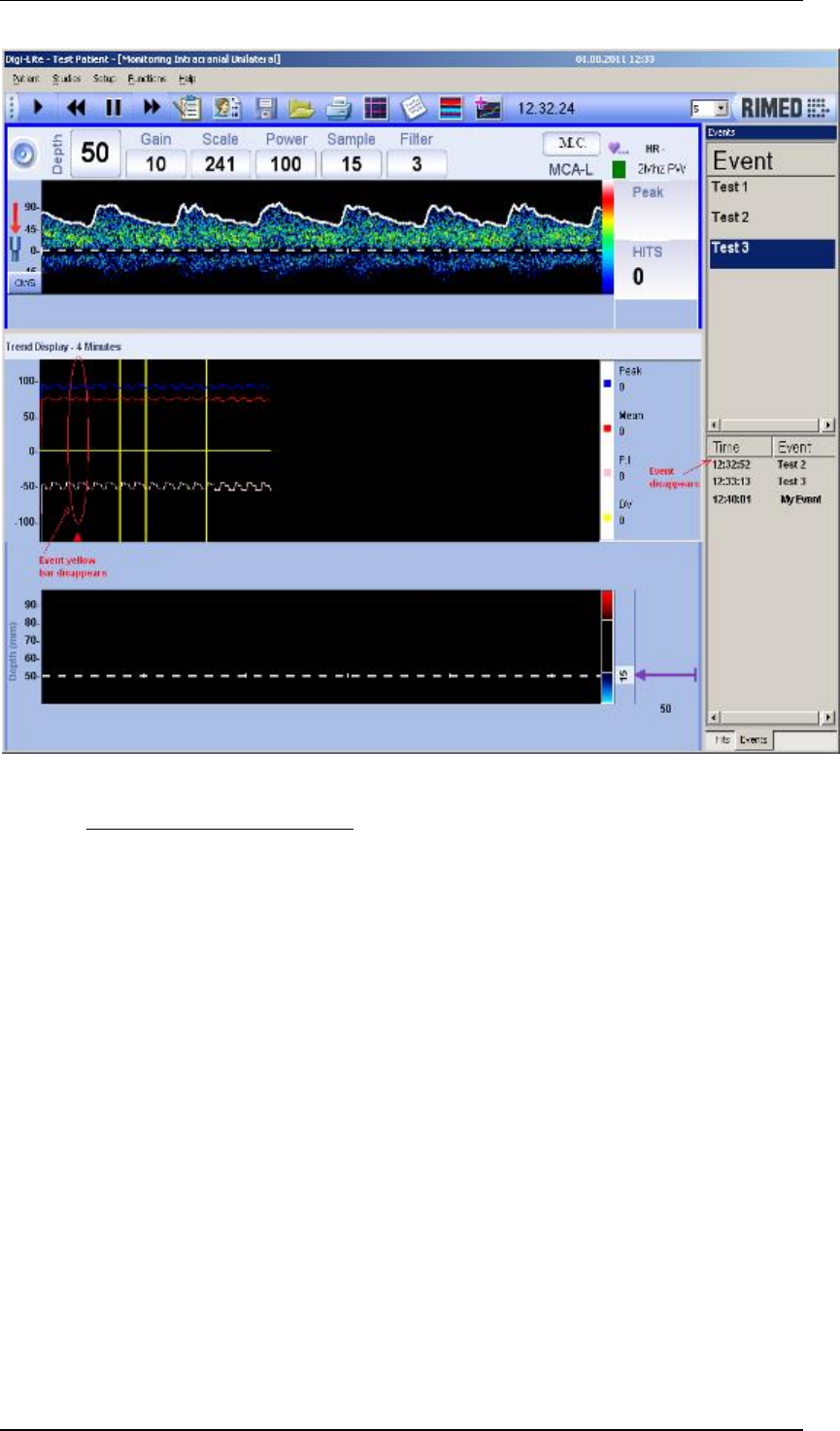Click the pink P.I trend color swatch

point(607,473)
